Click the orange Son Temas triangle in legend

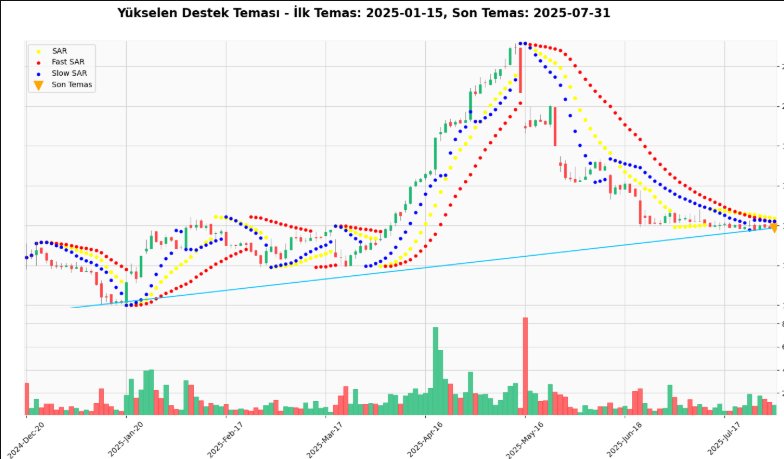click(38, 86)
